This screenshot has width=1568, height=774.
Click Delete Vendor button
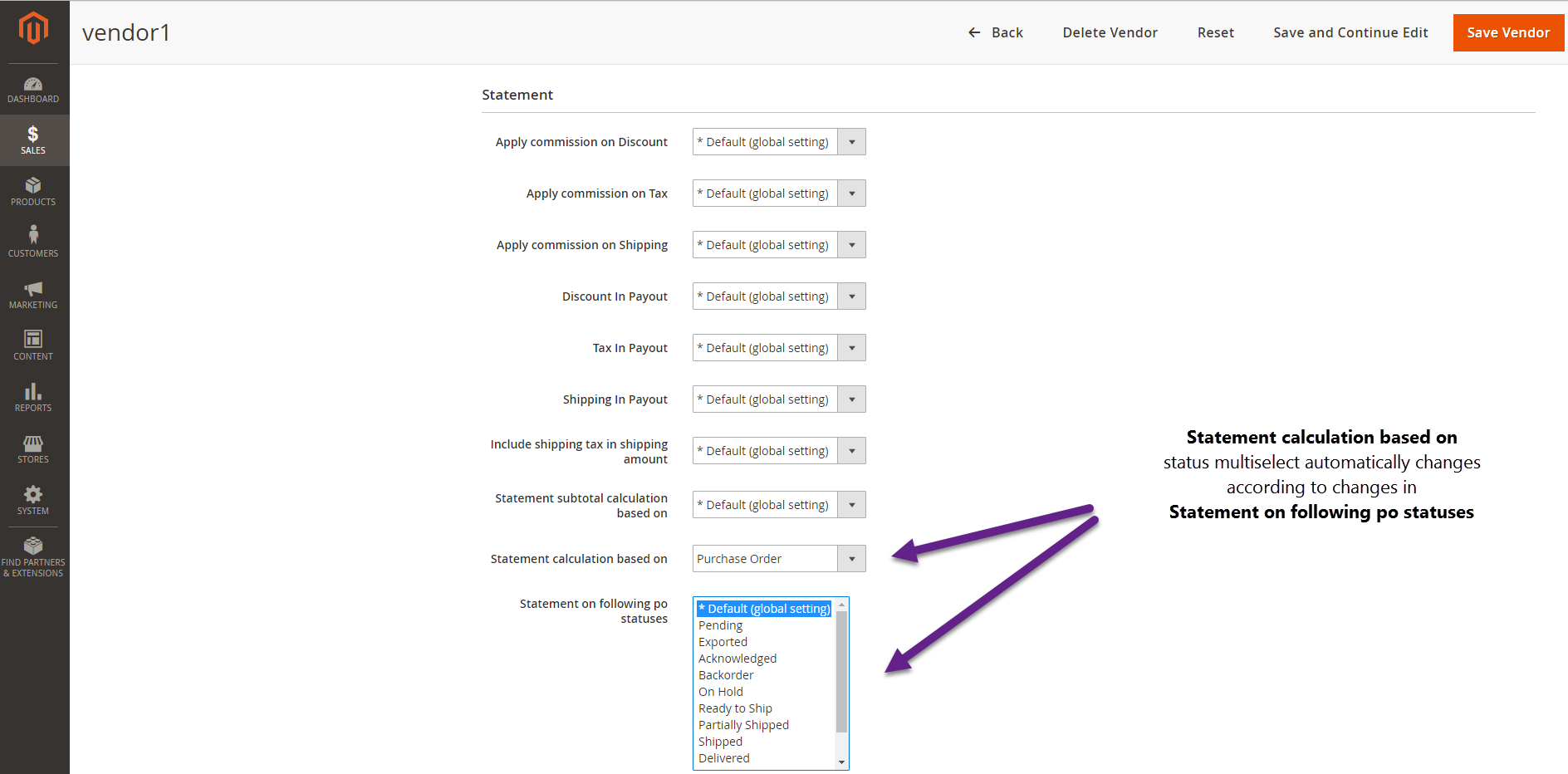(x=1110, y=32)
